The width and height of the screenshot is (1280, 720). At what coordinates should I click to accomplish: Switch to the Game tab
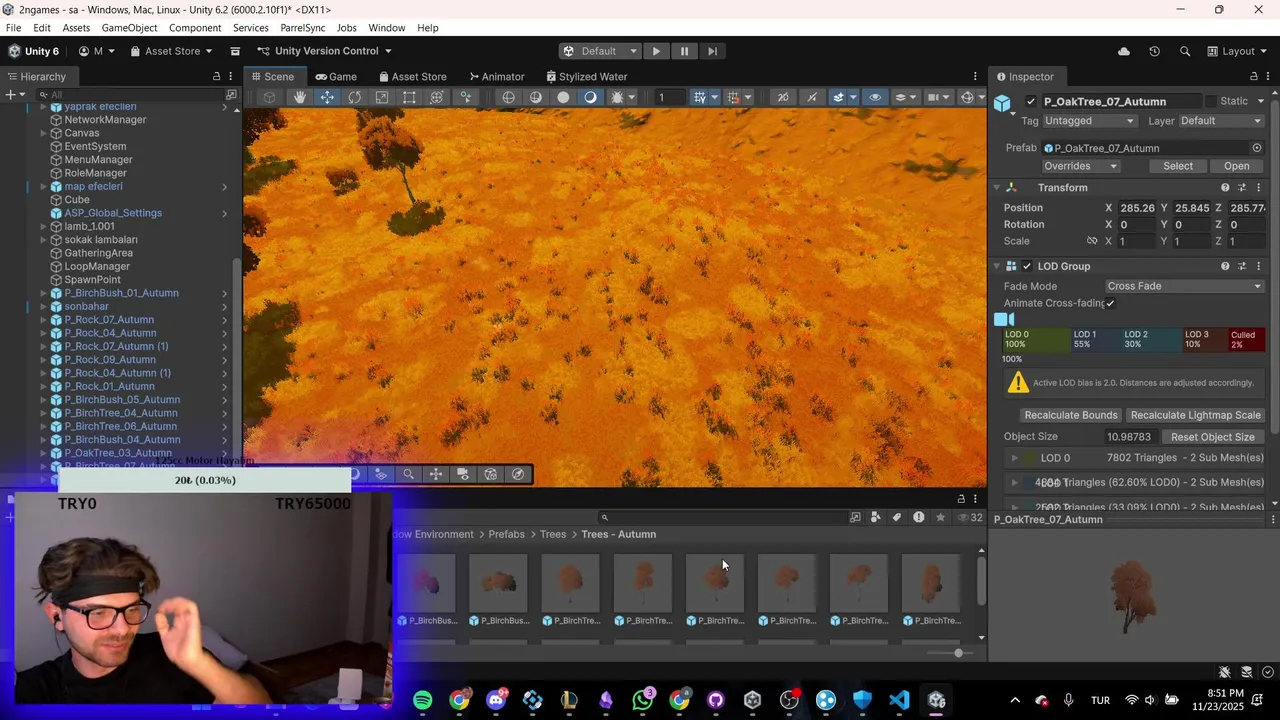[336, 76]
